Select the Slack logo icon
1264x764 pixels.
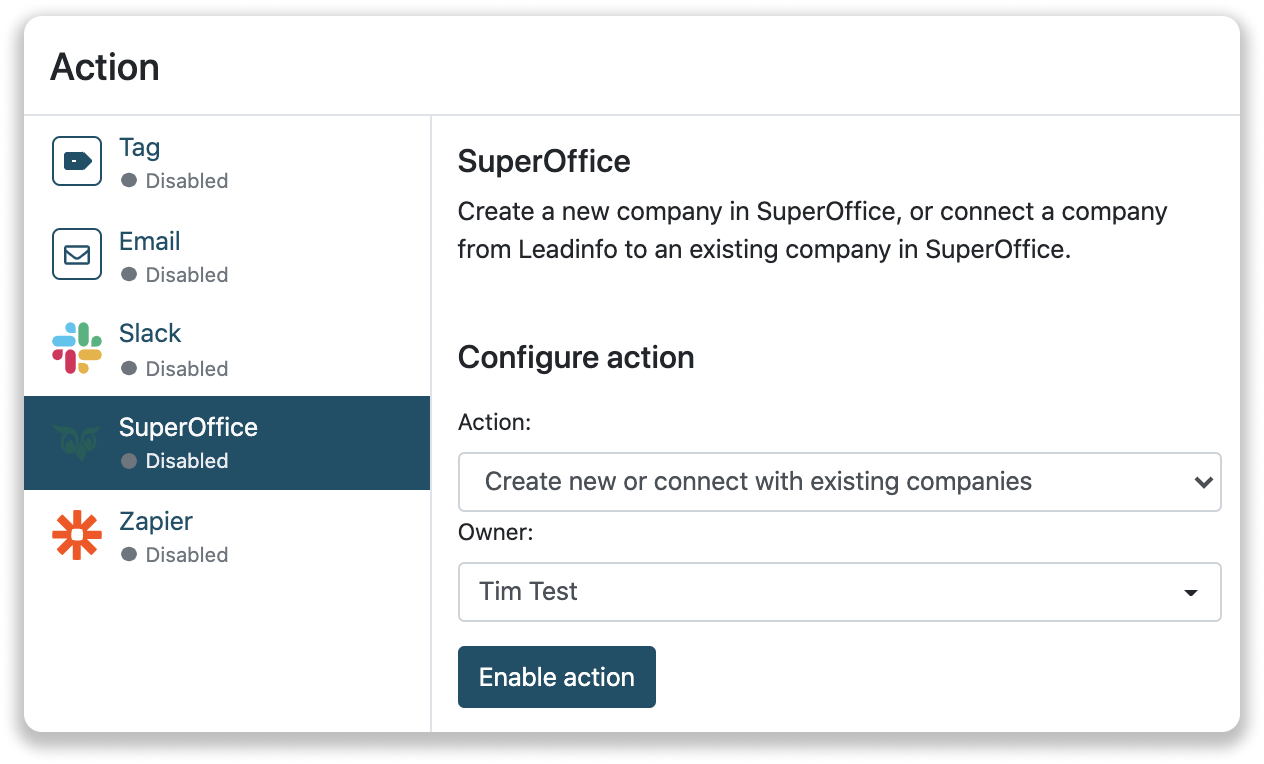point(76,347)
